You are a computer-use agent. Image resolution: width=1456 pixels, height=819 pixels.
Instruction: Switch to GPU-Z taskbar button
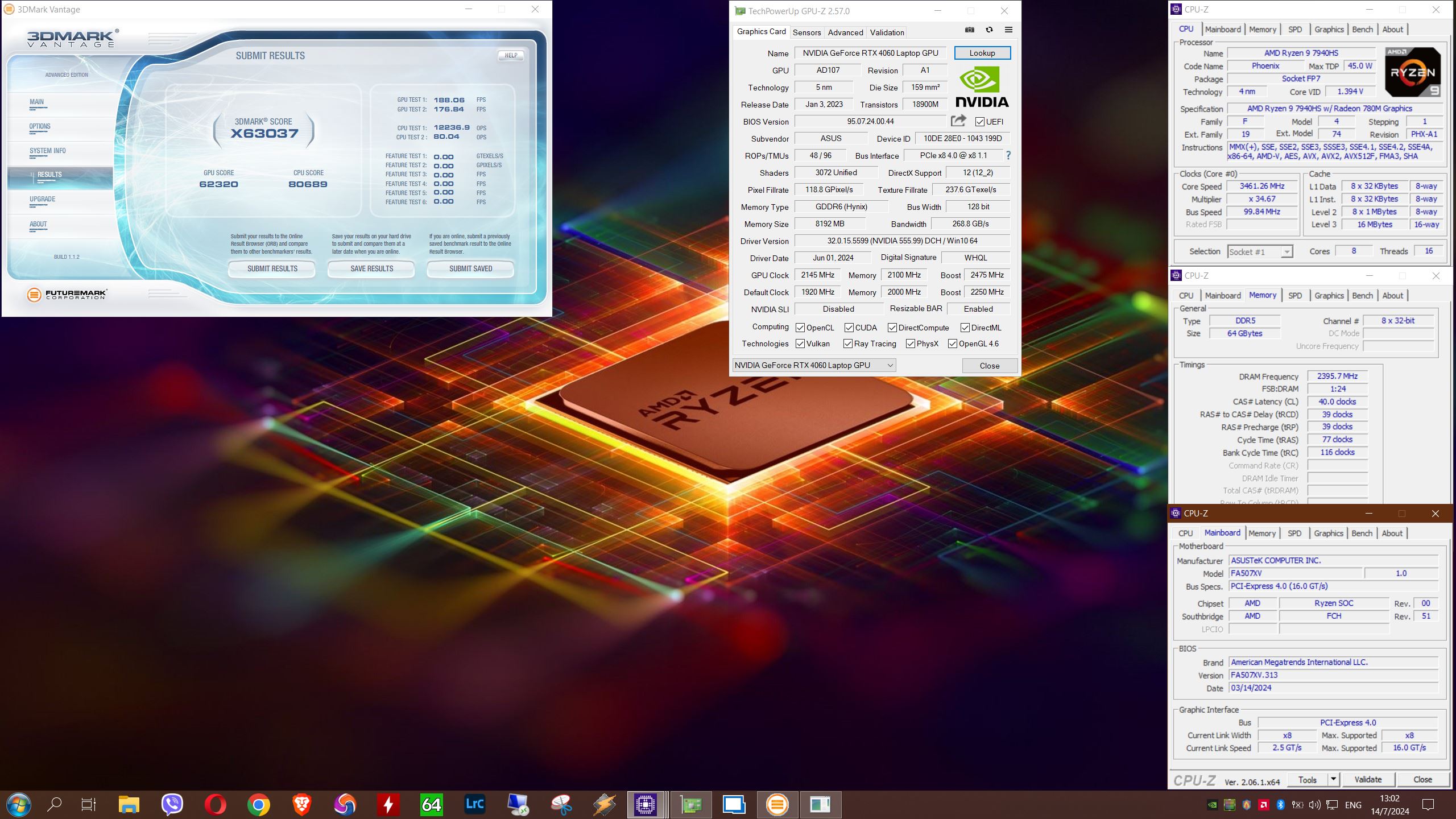(x=691, y=804)
